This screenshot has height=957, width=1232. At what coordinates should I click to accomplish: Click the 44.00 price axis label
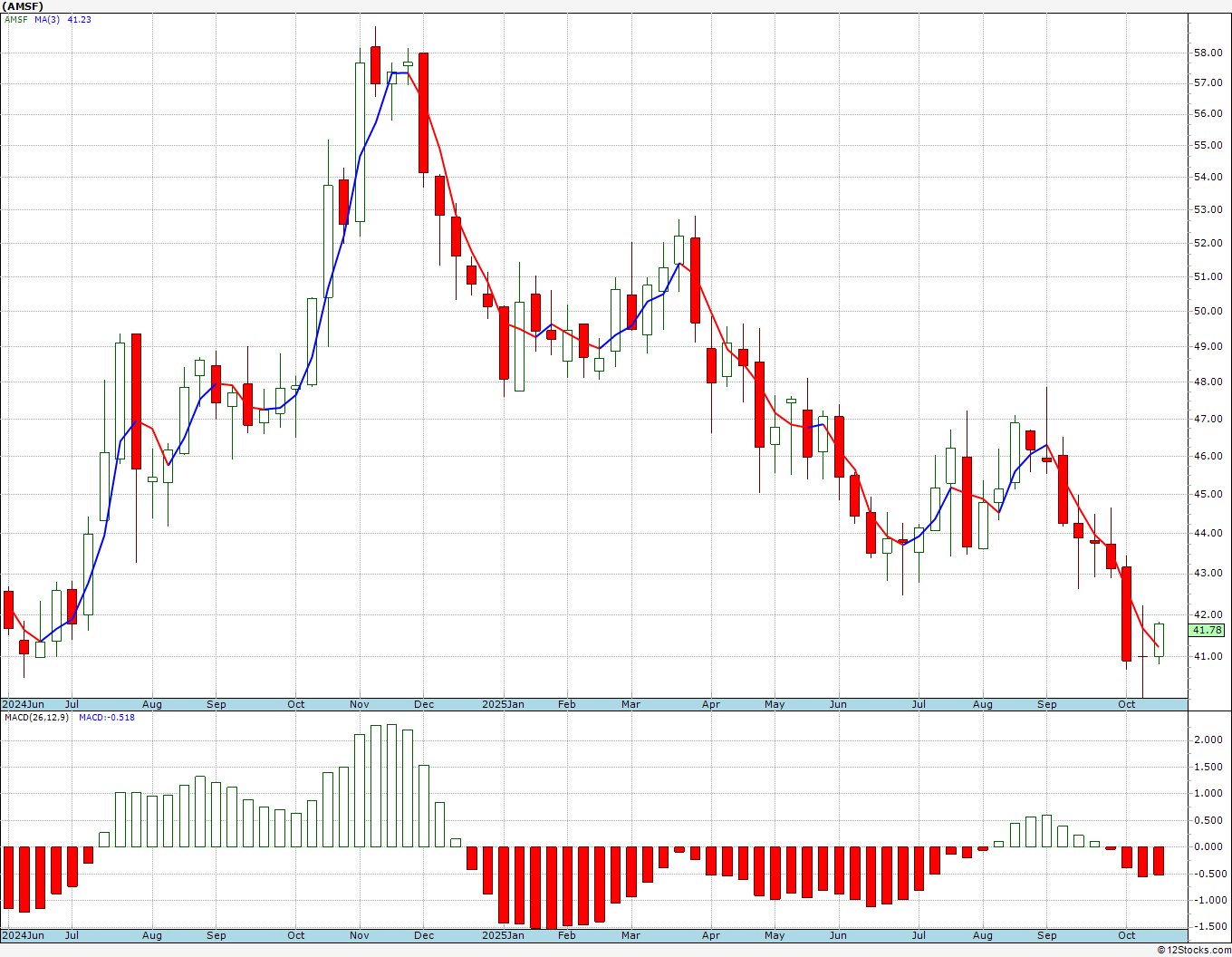[x=1208, y=533]
